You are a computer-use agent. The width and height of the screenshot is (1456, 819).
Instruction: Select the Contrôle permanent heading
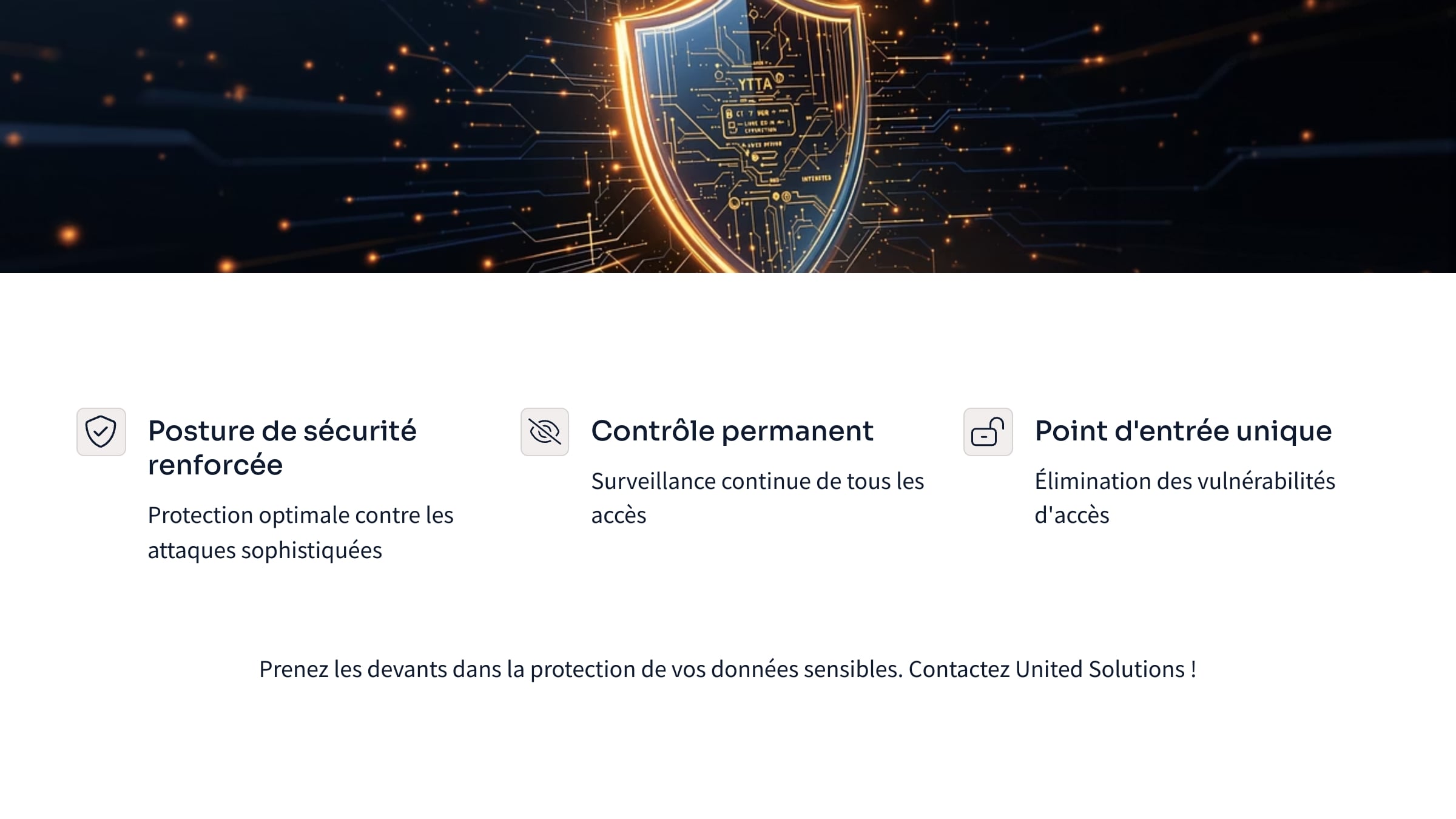pyautogui.click(x=732, y=431)
